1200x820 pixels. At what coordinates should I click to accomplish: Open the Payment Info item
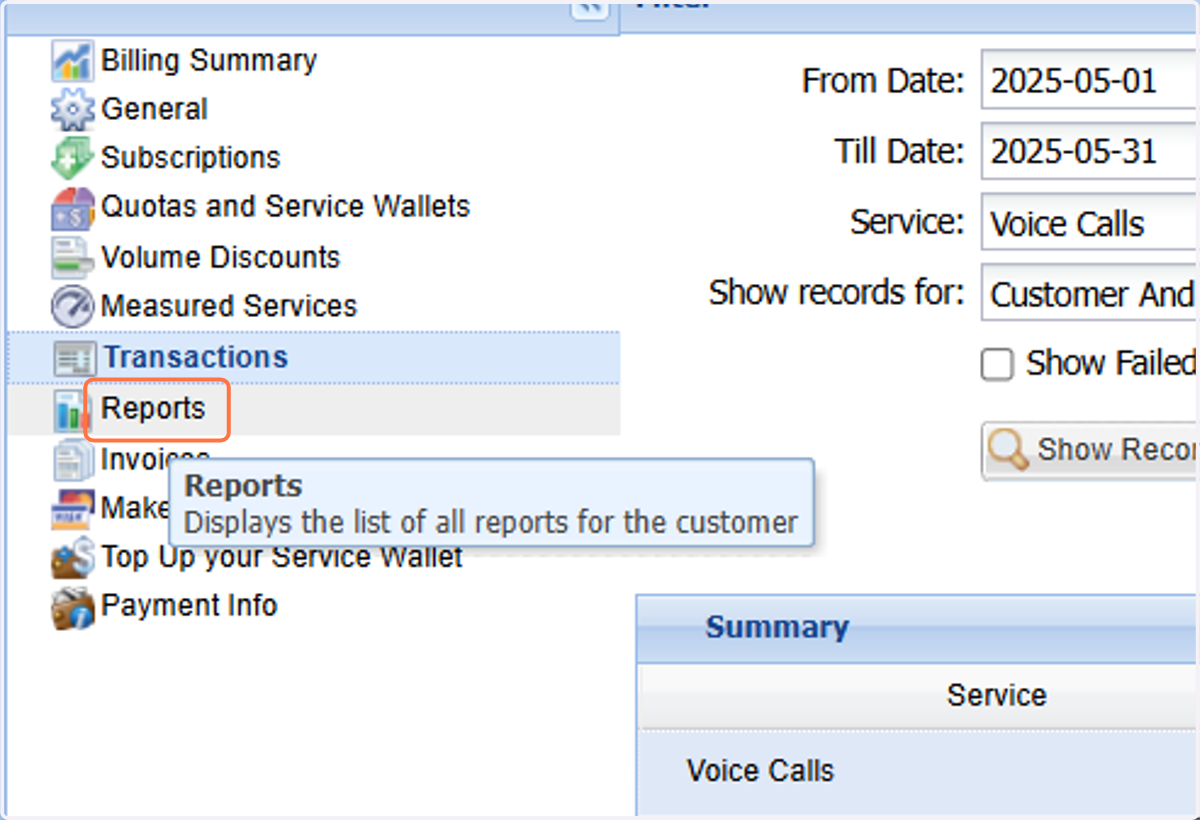[189, 606]
